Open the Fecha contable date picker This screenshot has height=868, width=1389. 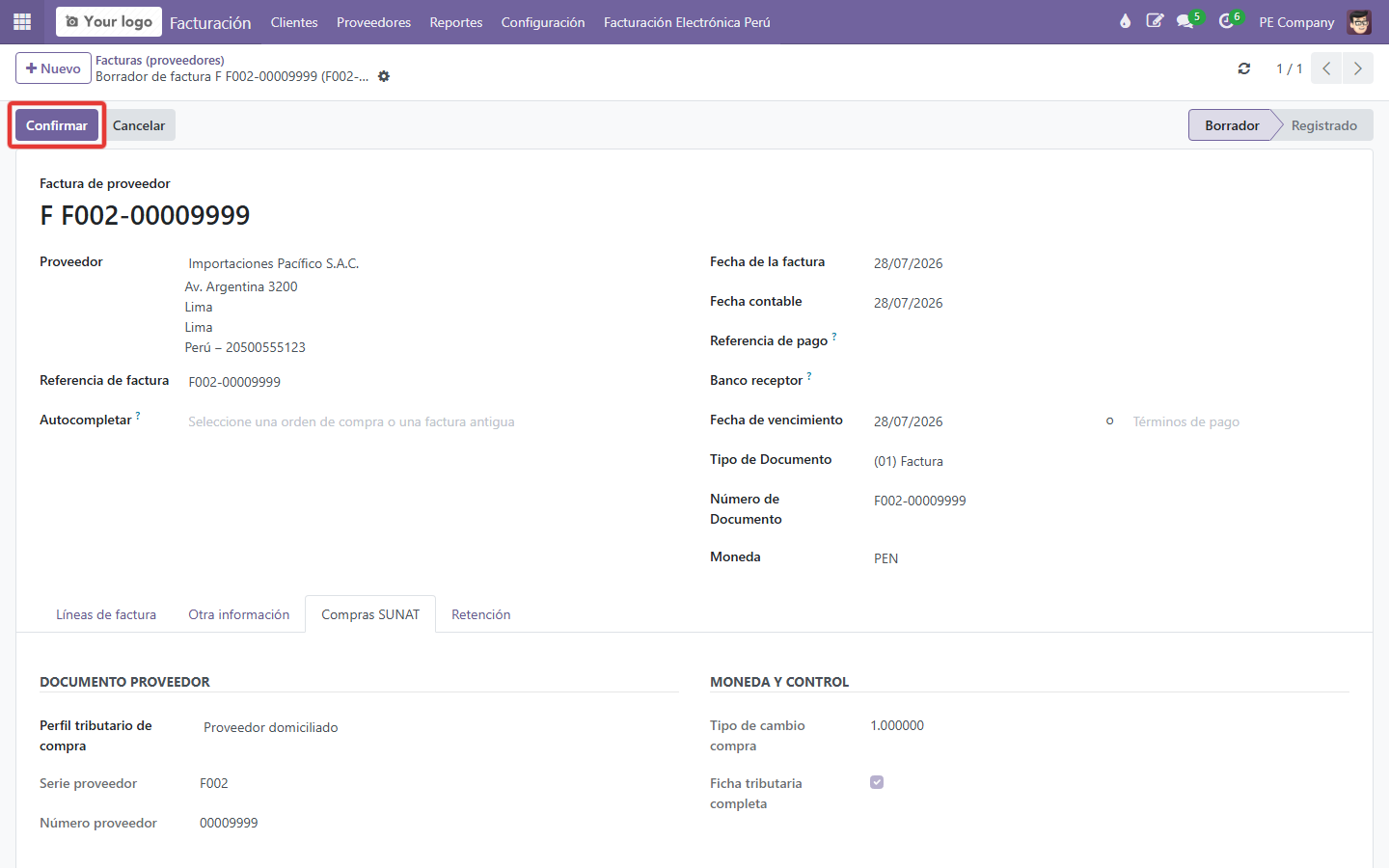click(1109, 303)
